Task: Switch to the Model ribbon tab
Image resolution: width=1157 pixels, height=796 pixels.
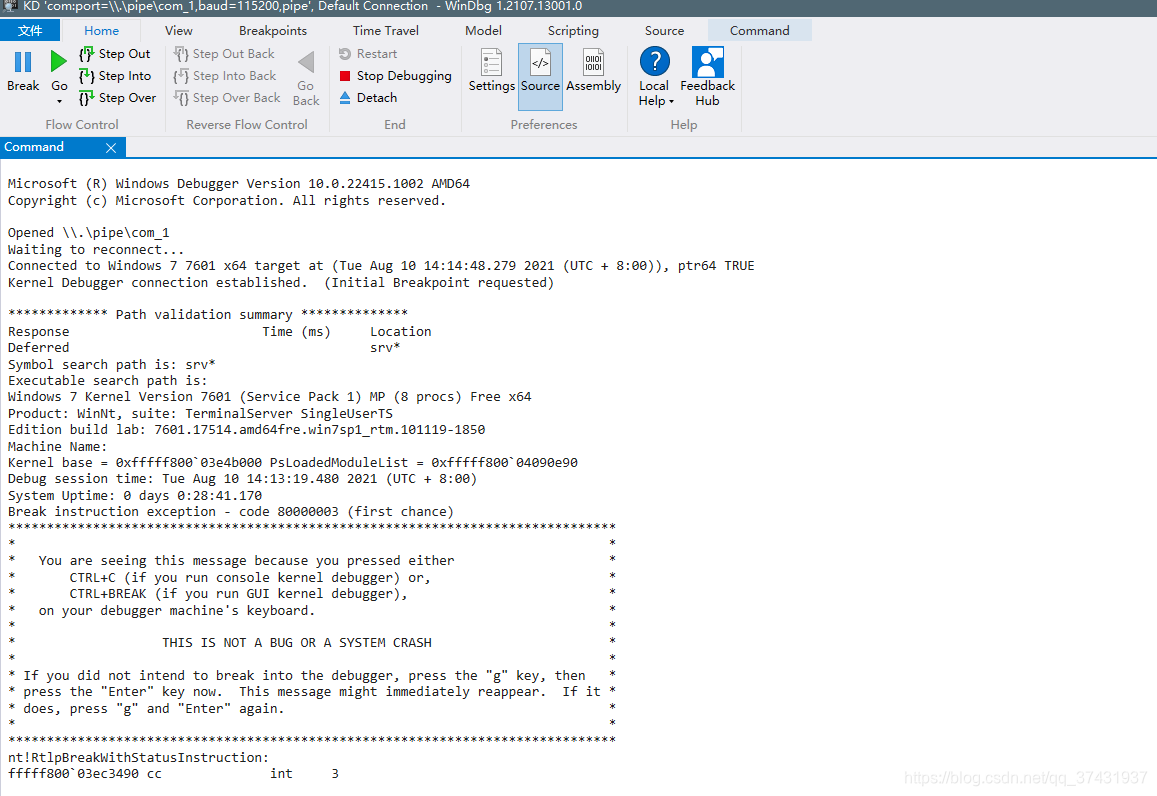Action: coord(483,30)
